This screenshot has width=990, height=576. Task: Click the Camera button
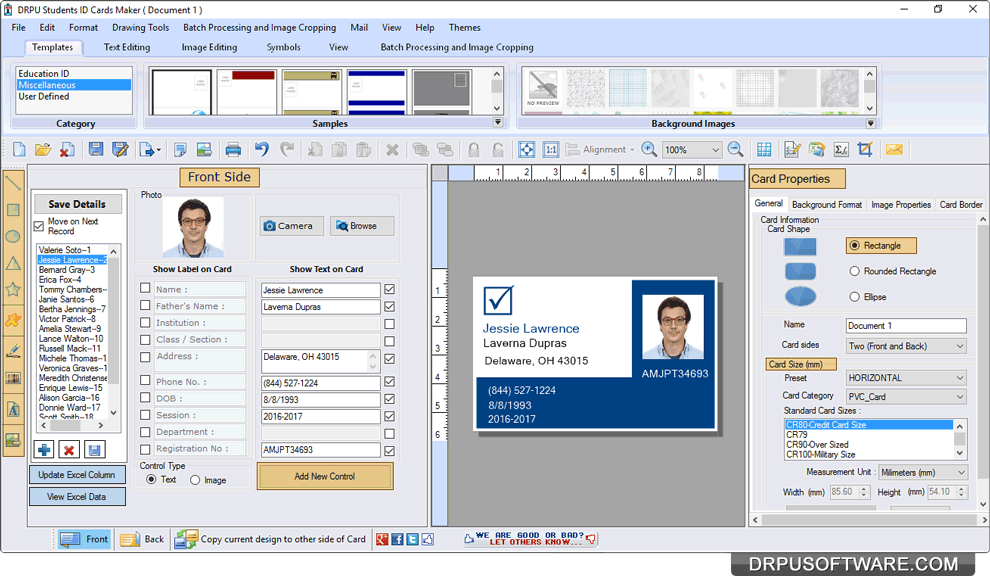click(x=291, y=226)
